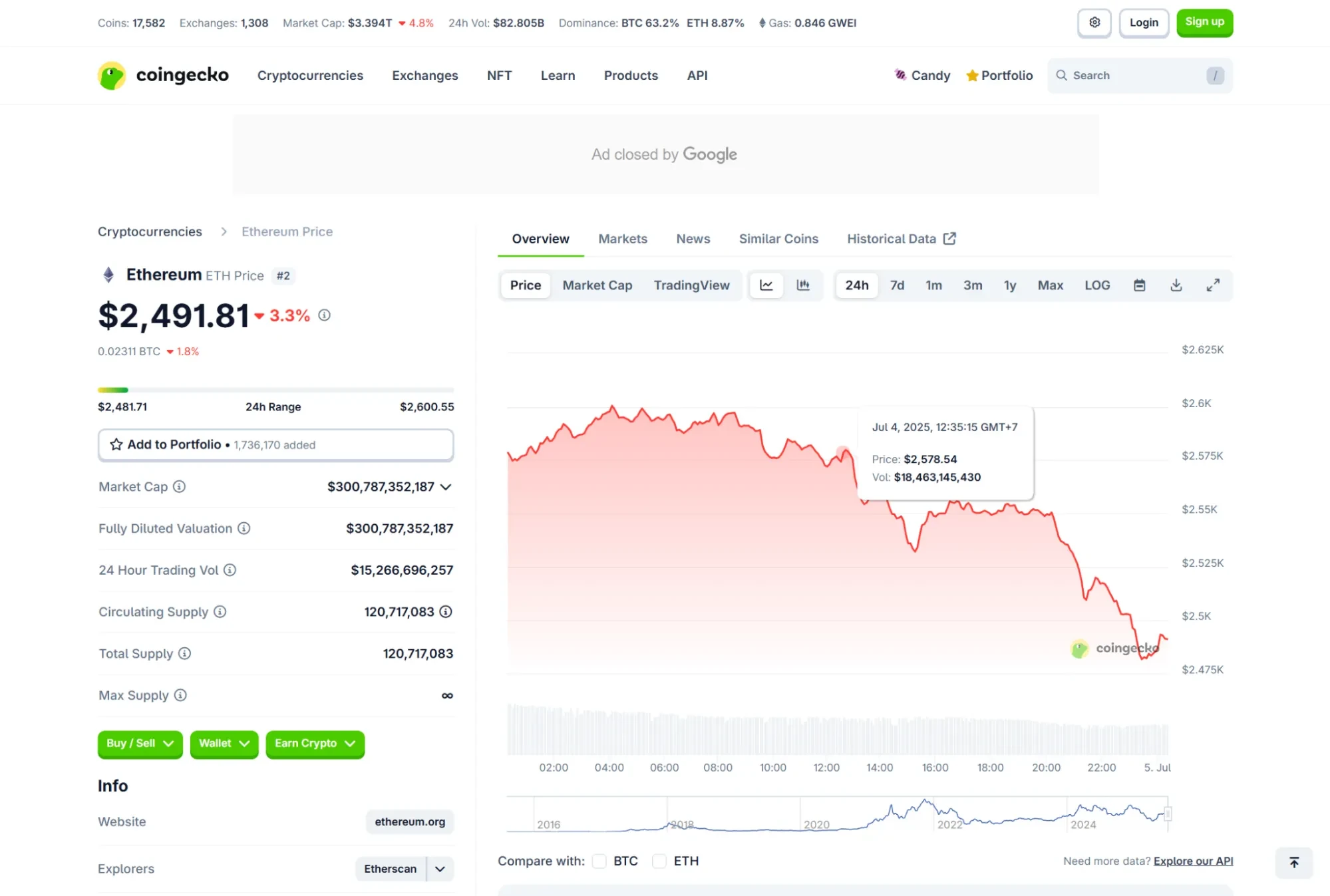Focus the Search input field
The height and width of the screenshot is (896, 1330).
click(x=1139, y=75)
